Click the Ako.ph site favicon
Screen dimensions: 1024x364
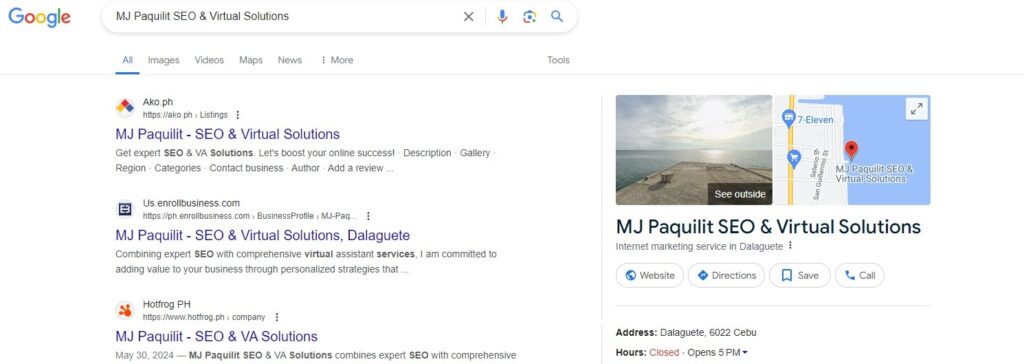coord(125,107)
